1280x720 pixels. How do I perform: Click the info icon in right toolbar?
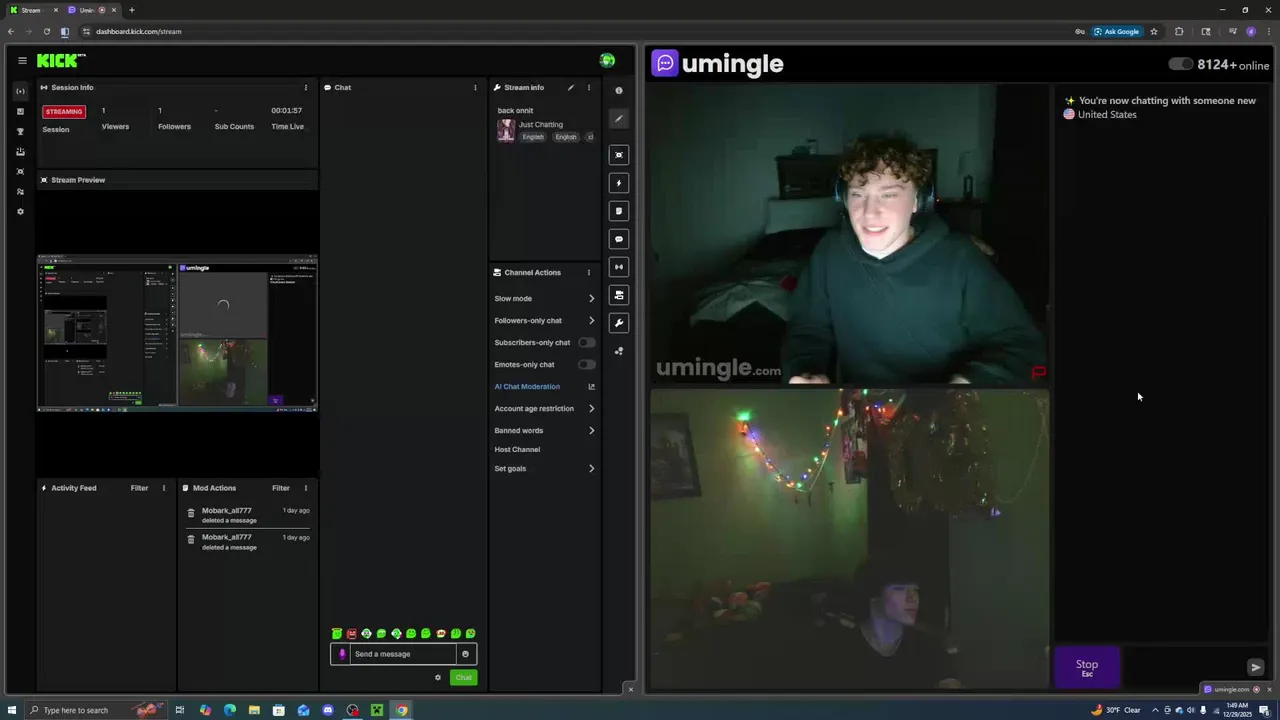[x=619, y=91]
